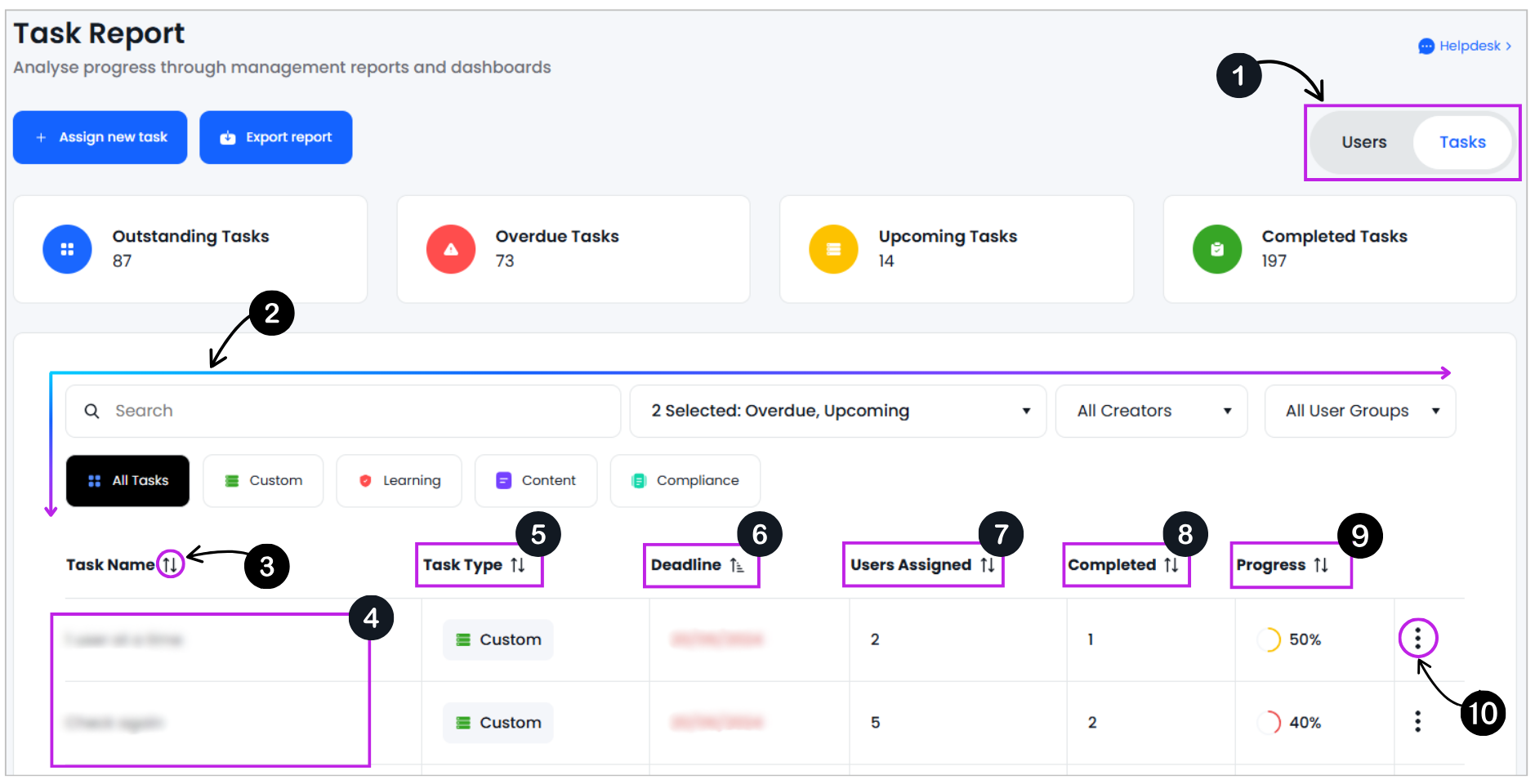This screenshot has width=1535, height=784.
Task: Switch to the Compliance task filter
Action: [685, 480]
